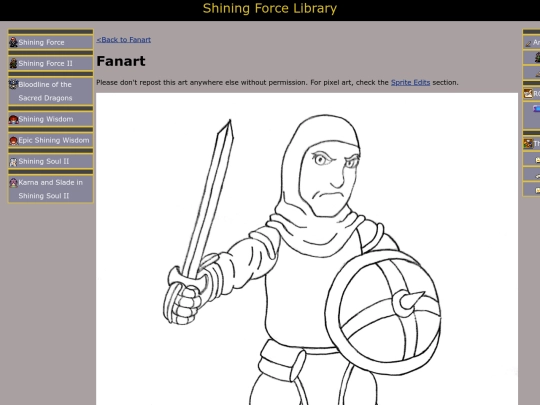Screen dimensions: 540x405
Task: Click the Shining Force II sprite icon
Action: point(13,63)
